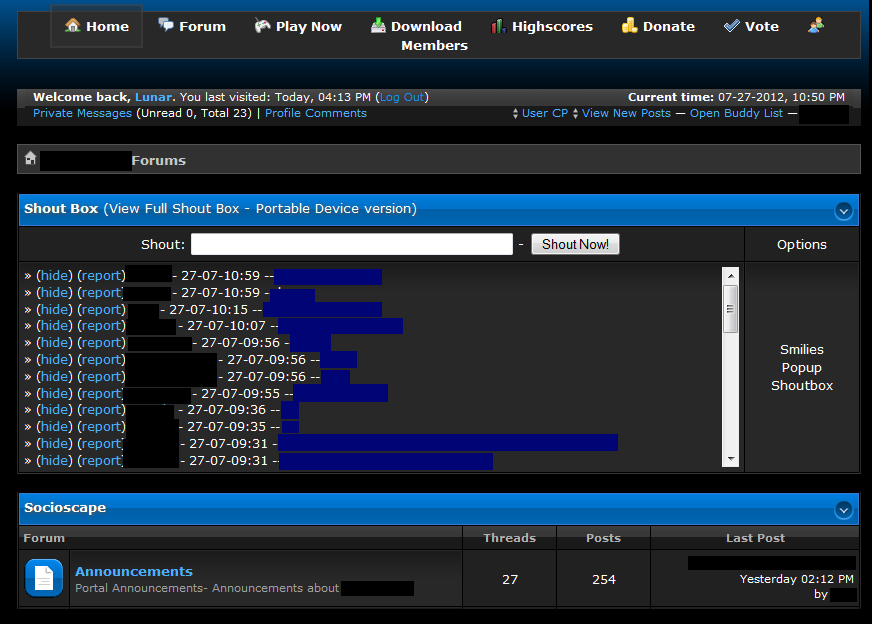Click the Log Out link
Viewport: 872px width, 624px height.
[x=402, y=97]
